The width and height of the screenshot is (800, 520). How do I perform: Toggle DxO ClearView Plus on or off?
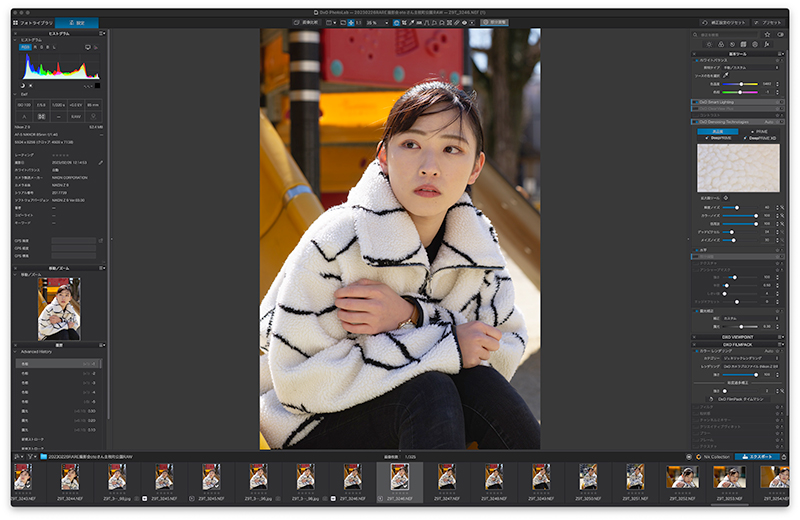(x=695, y=109)
